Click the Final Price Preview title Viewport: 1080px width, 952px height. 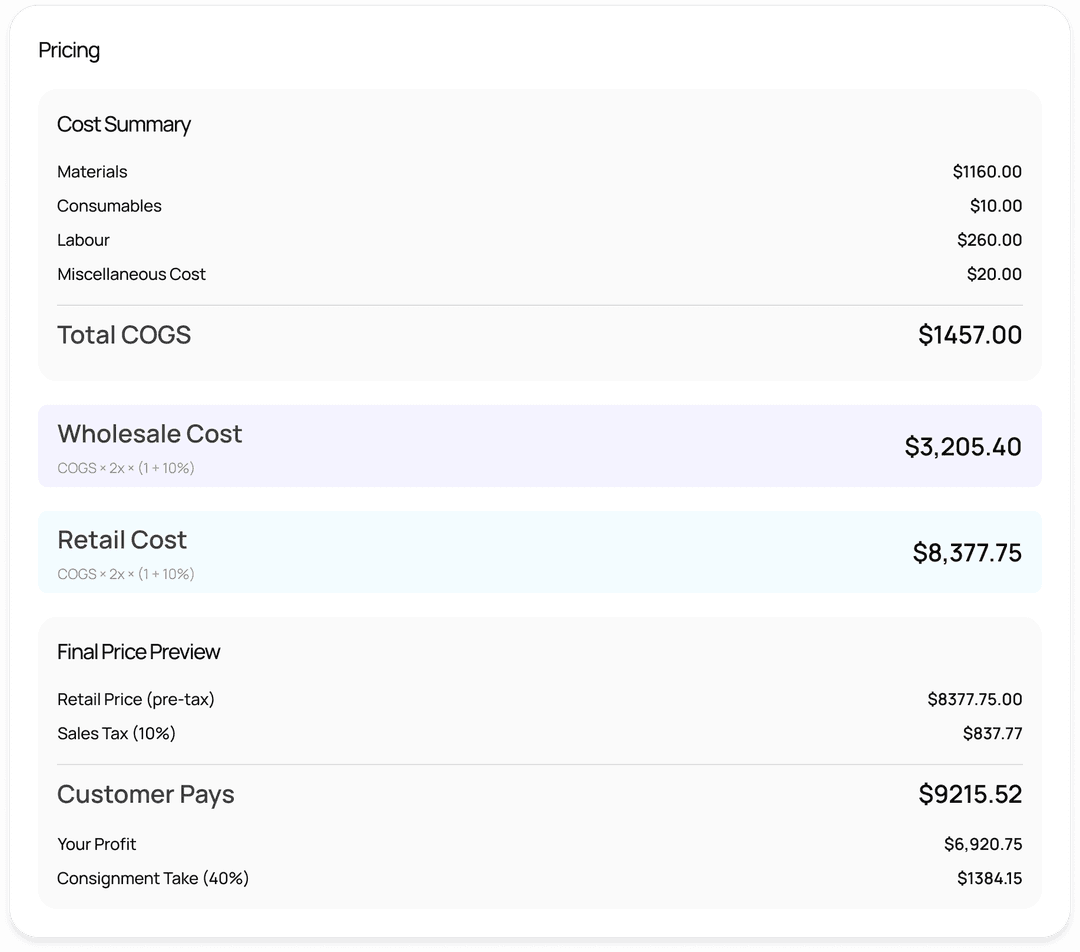(x=138, y=652)
